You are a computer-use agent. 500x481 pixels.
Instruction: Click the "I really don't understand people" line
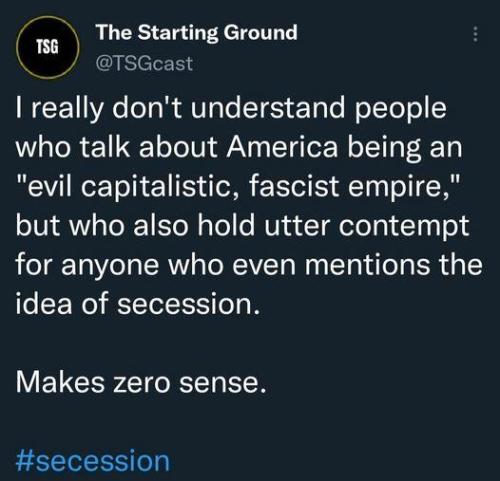point(231,108)
